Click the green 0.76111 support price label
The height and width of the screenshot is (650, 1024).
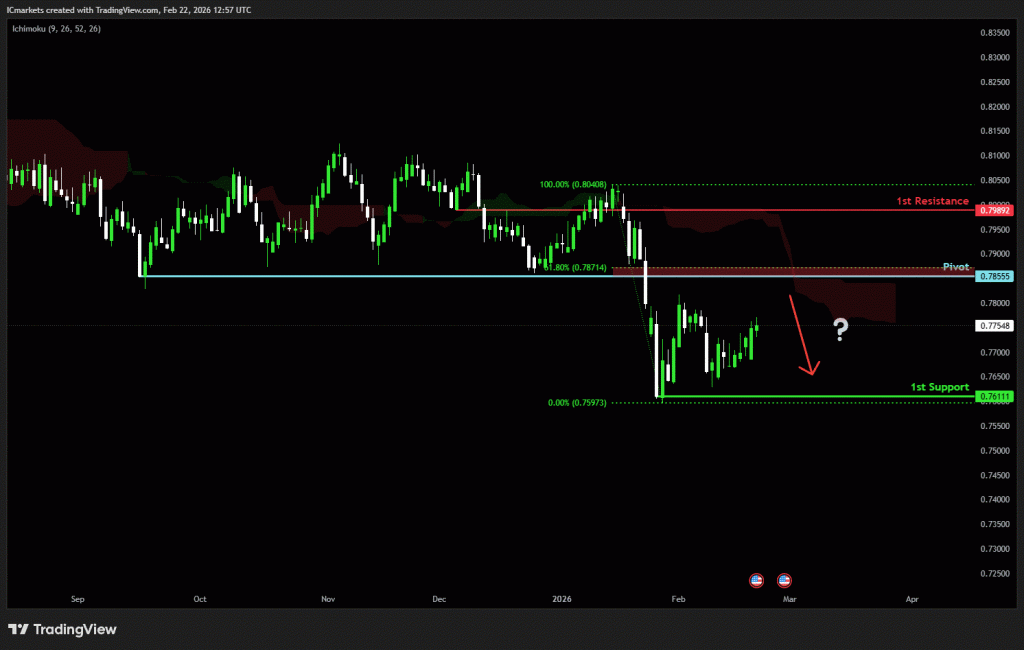[995, 397]
